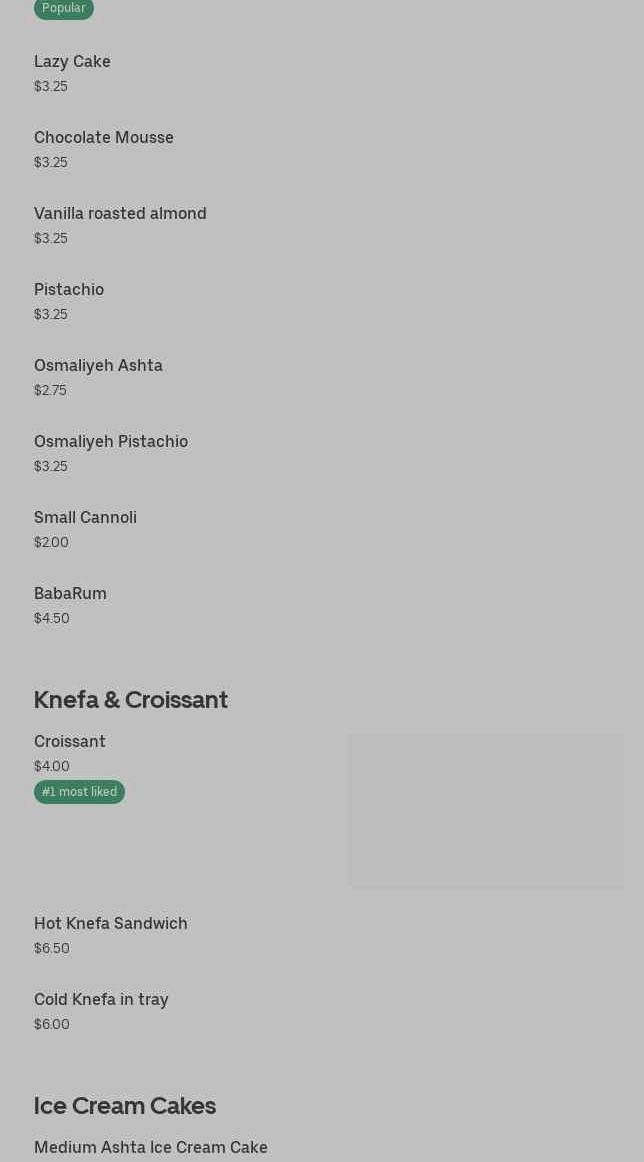
Task: Click the '#1 most liked' badge
Action: pos(79,792)
